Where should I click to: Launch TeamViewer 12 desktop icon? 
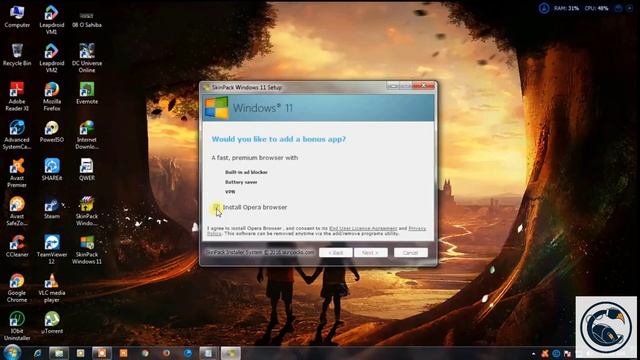tap(52, 249)
